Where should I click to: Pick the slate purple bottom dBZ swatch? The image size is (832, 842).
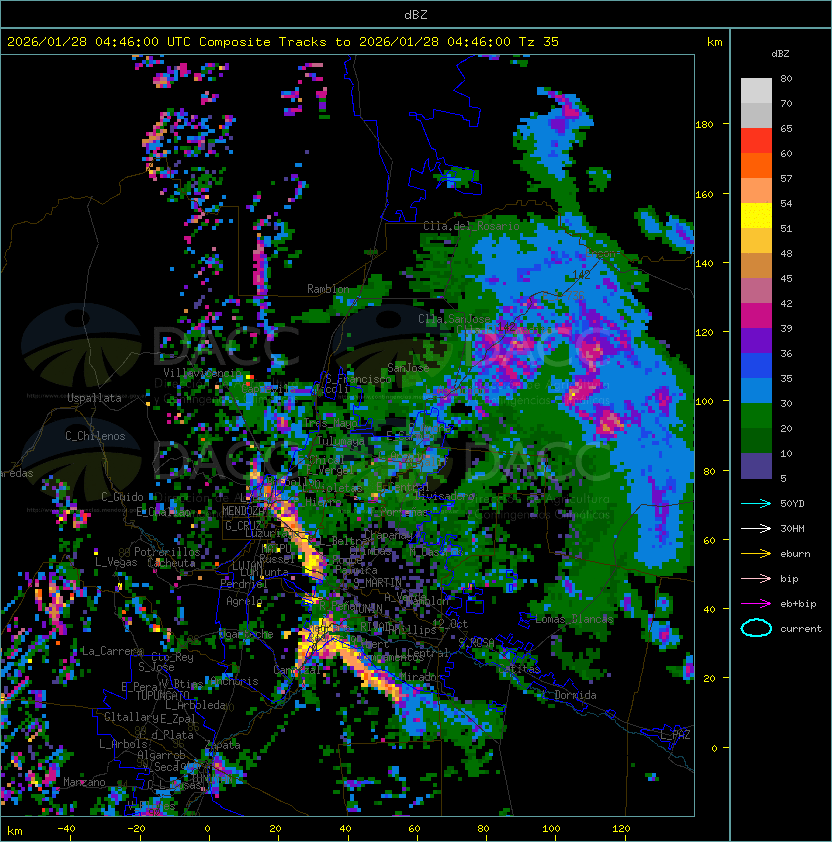756,466
